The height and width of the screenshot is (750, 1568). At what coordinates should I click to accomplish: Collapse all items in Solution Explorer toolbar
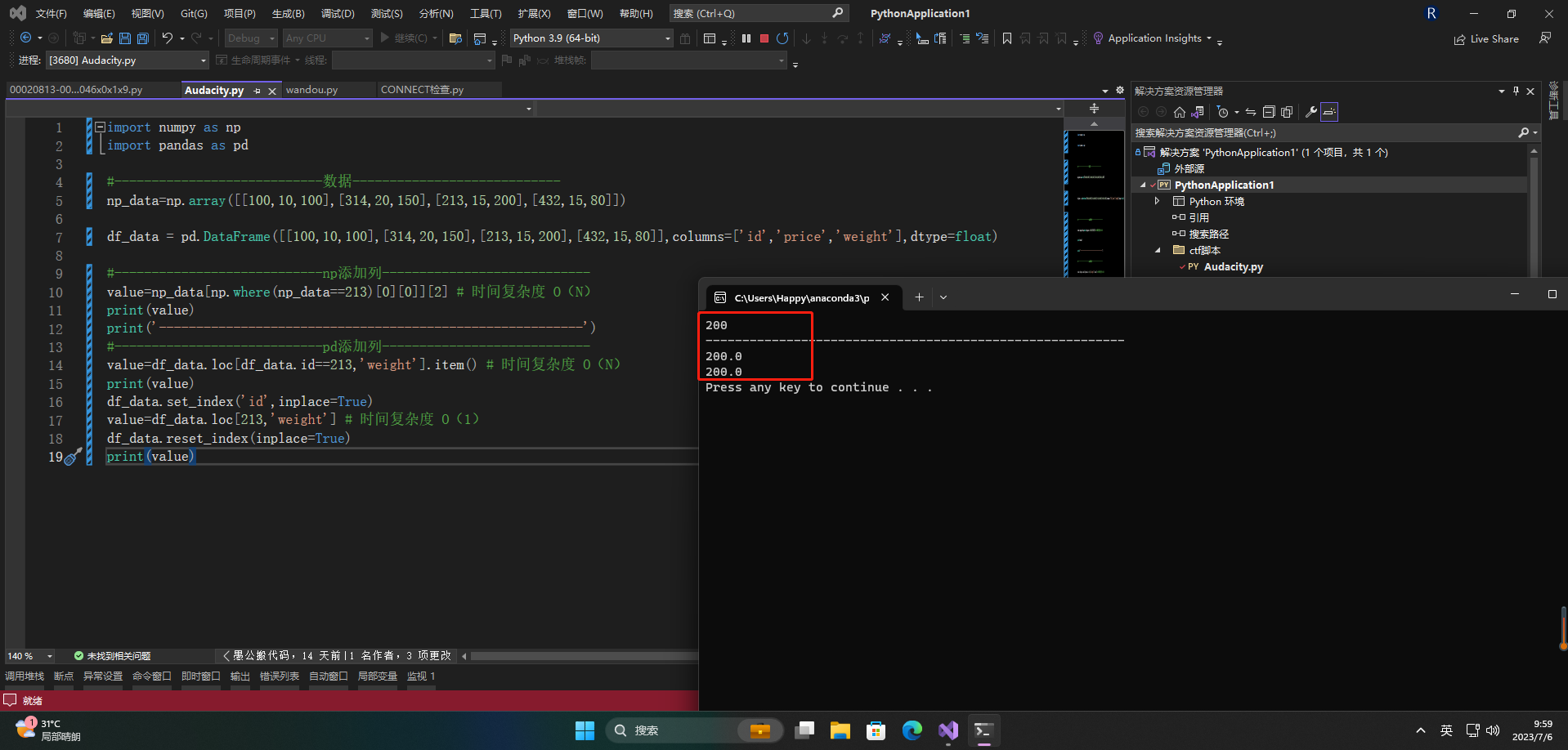1269,112
